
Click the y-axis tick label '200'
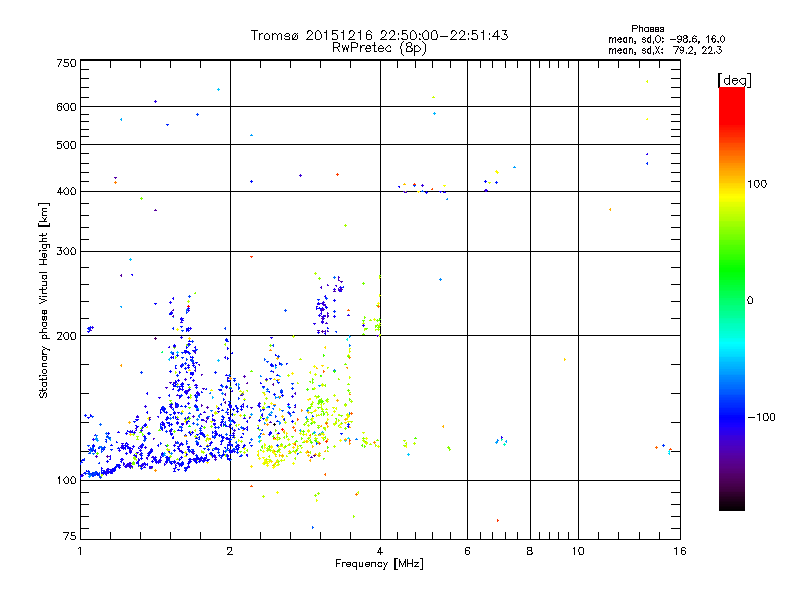click(x=66, y=336)
